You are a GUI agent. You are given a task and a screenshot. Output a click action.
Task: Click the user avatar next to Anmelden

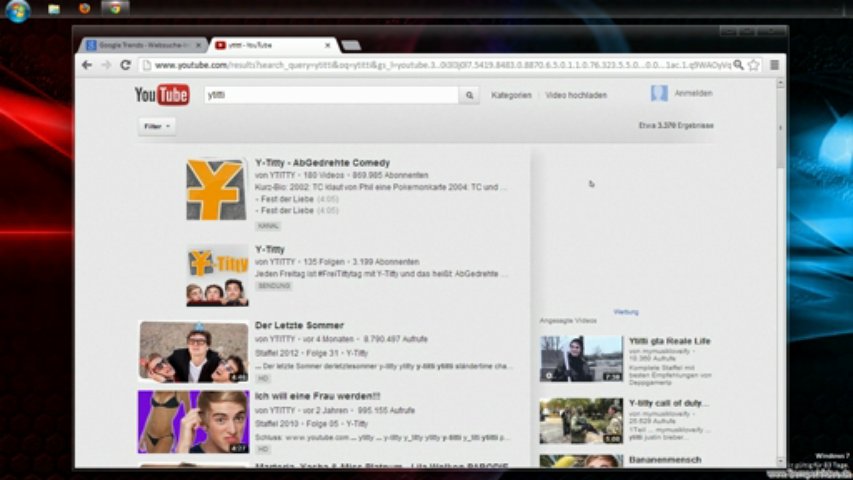[659, 94]
